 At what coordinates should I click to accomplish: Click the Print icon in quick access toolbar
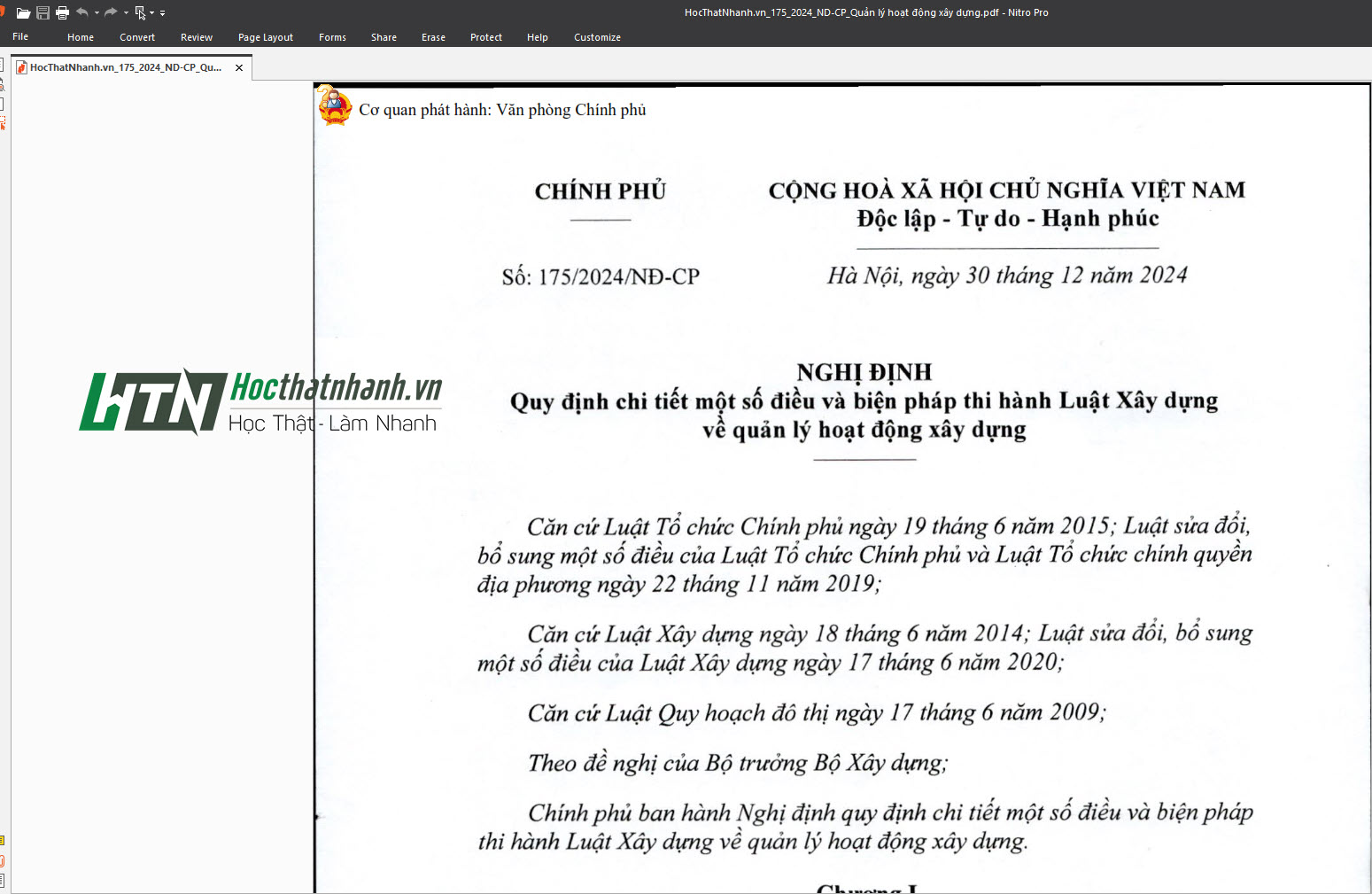point(62,13)
